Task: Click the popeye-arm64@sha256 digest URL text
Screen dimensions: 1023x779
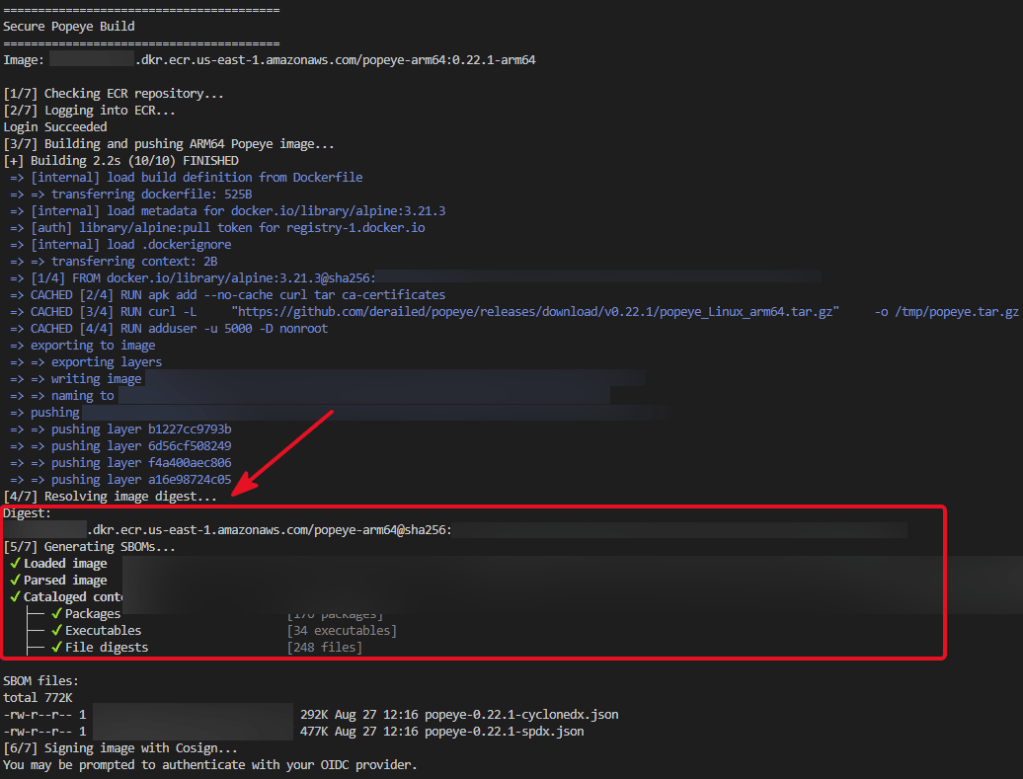Action: 269,530
